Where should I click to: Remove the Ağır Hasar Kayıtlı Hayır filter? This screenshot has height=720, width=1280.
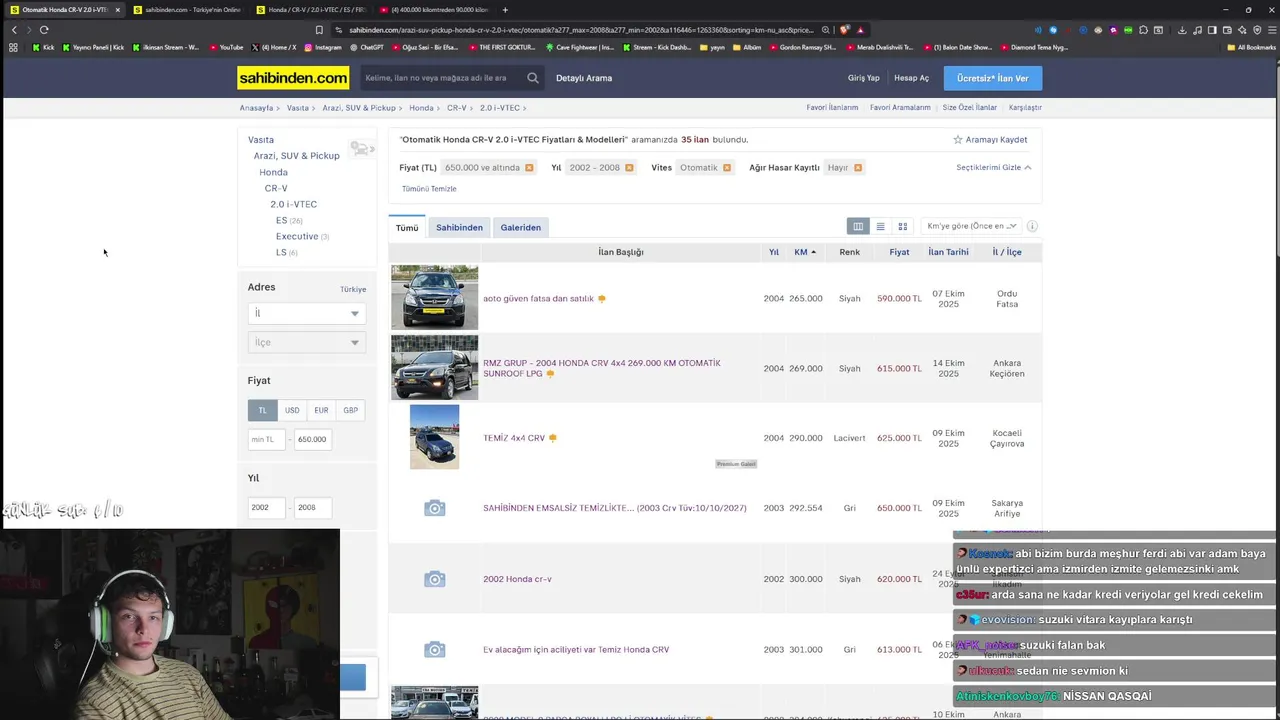(x=858, y=168)
